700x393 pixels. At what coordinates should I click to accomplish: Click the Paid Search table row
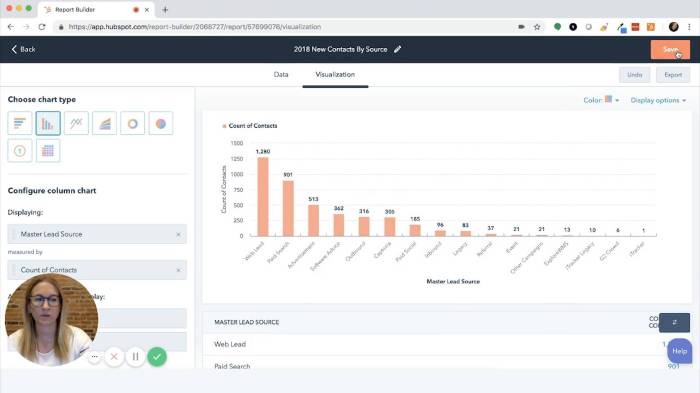pos(446,363)
